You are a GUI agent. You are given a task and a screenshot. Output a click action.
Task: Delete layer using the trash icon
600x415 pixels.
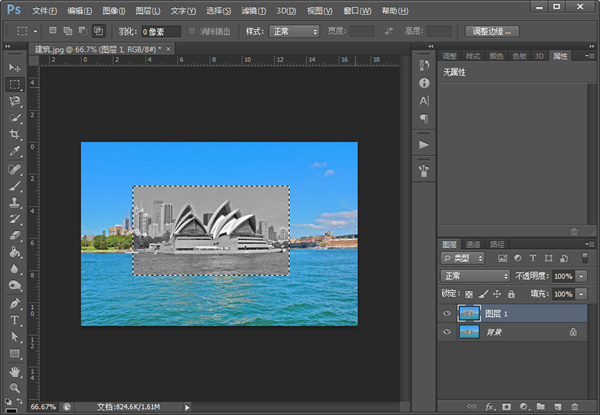(x=574, y=407)
